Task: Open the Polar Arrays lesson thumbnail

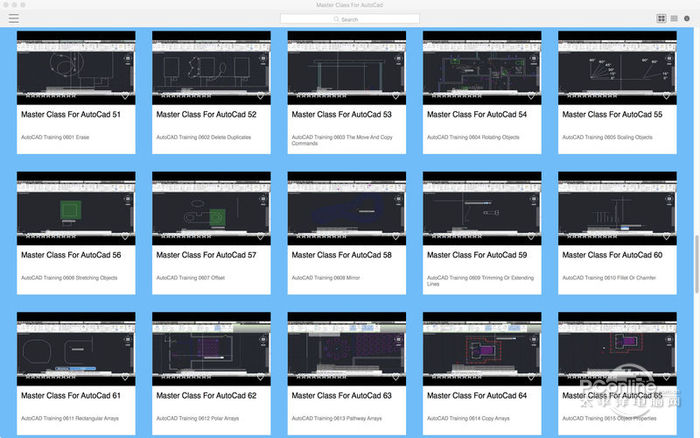Action: 211,349
